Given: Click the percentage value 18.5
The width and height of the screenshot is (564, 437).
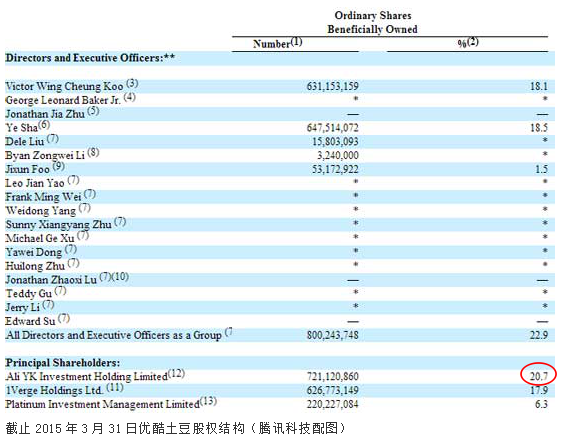Looking at the screenshot, I should coord(539,128).
